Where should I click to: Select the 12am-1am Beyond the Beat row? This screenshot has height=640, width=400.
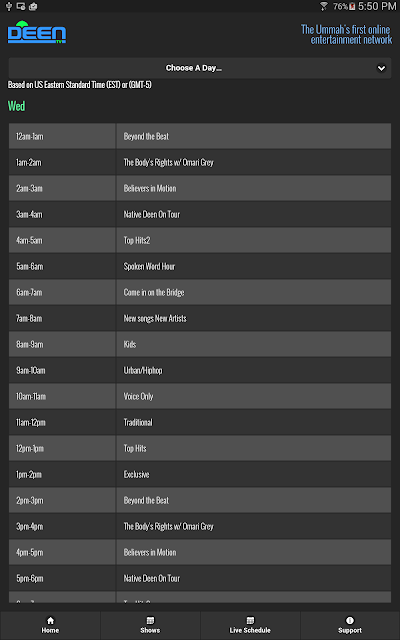coord(200,136)
